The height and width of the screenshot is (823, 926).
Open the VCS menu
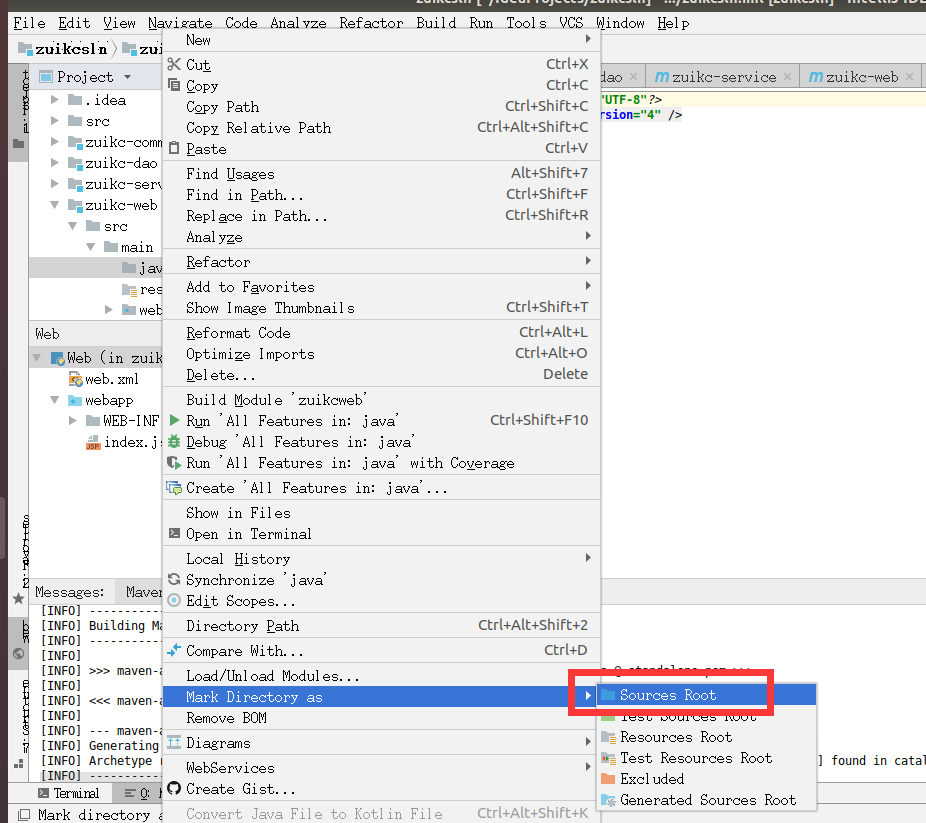(x=570, y=23)
